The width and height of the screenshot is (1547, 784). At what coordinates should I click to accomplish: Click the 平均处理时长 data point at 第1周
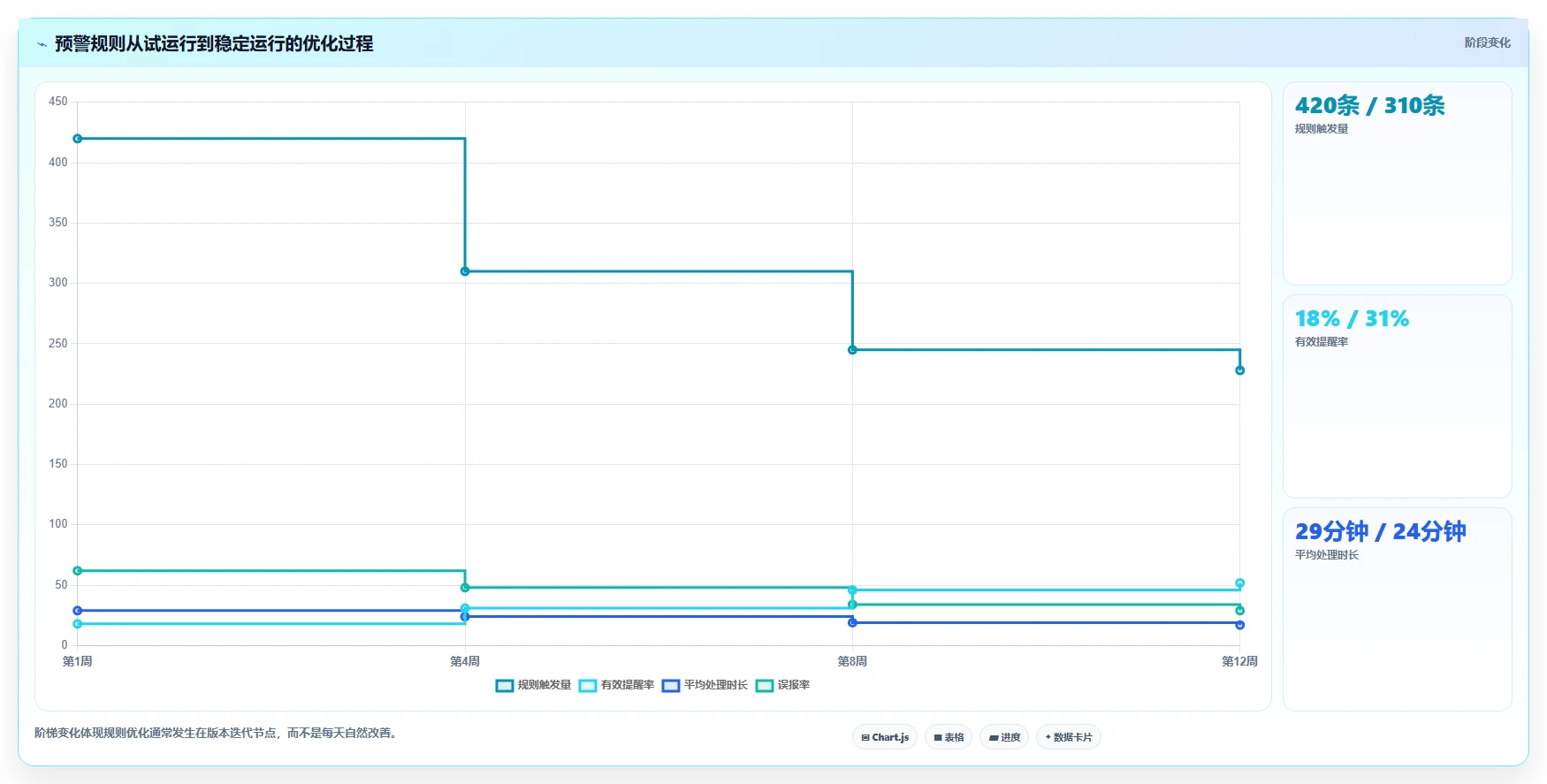[x=78, y=611]
